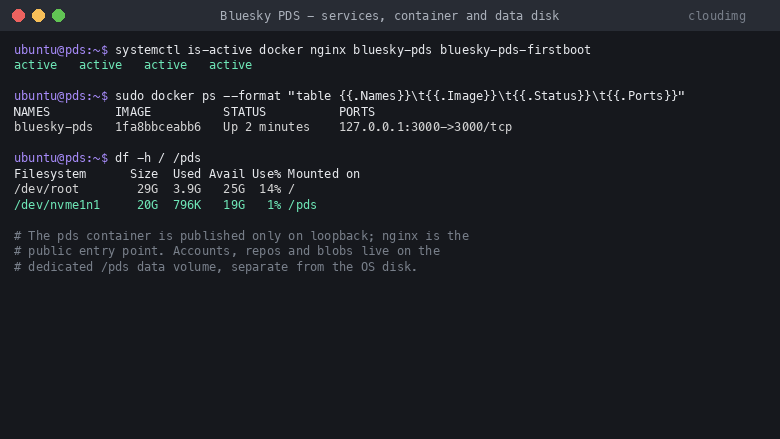This screenshot has height=439, width=780.
Task: Click the 'df -h / /pds' command
Action: (158, 158)
